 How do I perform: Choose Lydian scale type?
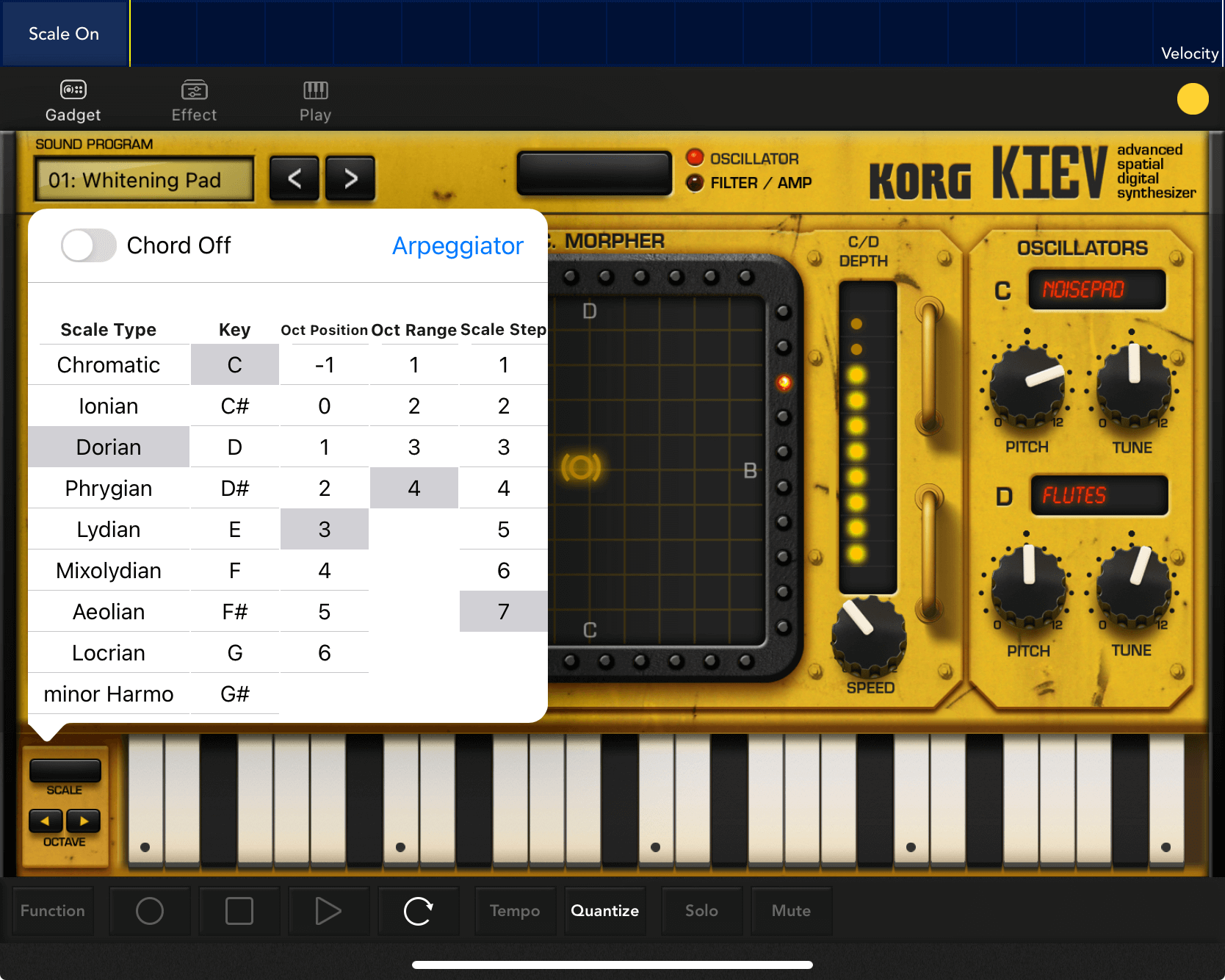(x=109, y=530)
